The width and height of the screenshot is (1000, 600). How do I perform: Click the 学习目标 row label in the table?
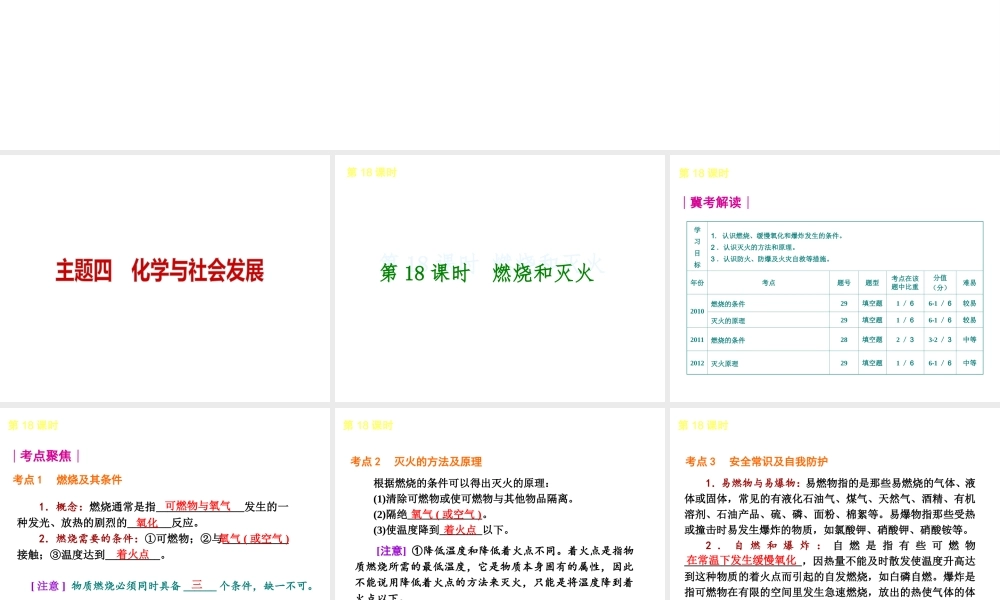click(697, 247)
